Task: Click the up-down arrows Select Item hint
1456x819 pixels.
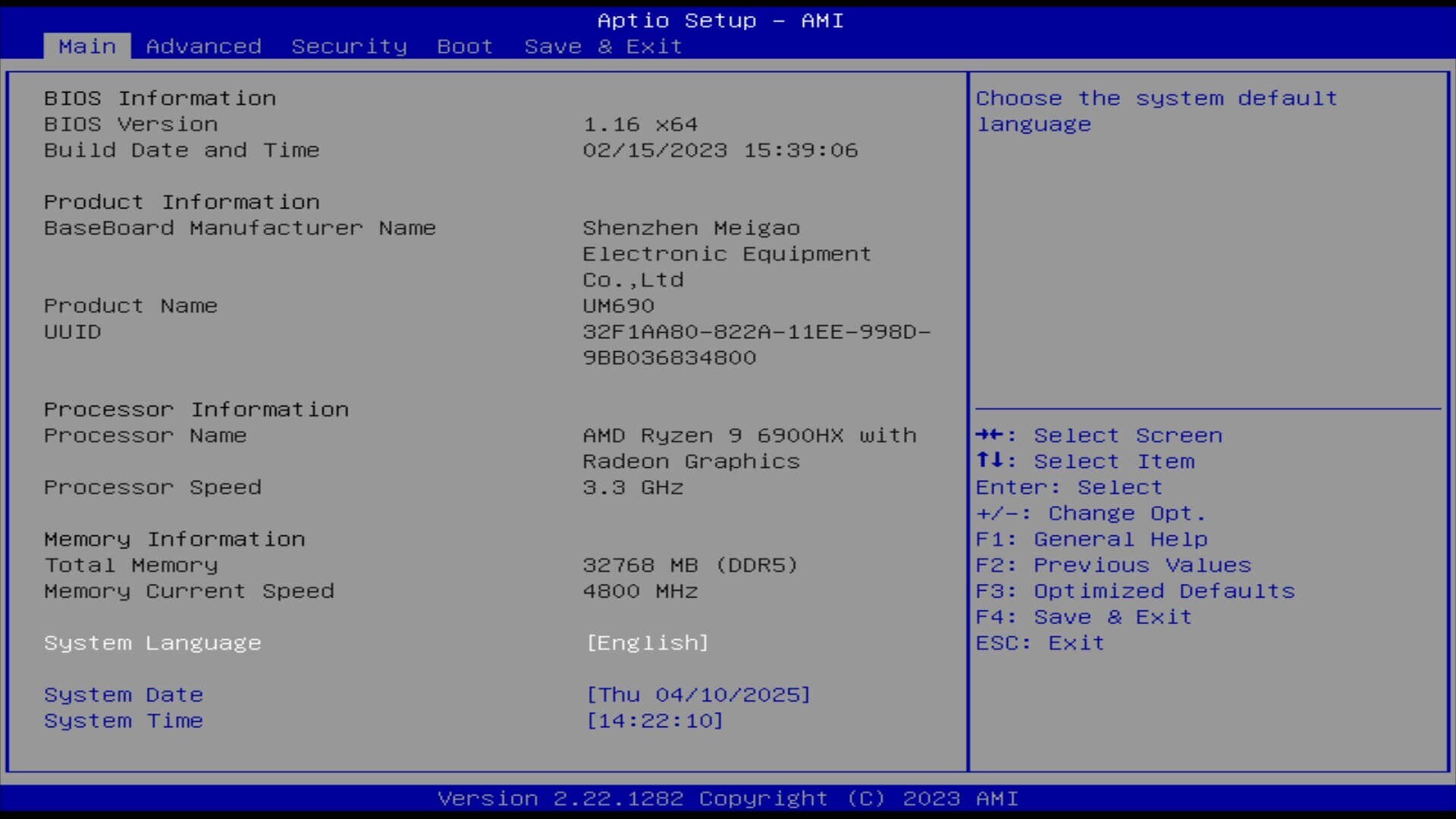Action: (1085, 461)
